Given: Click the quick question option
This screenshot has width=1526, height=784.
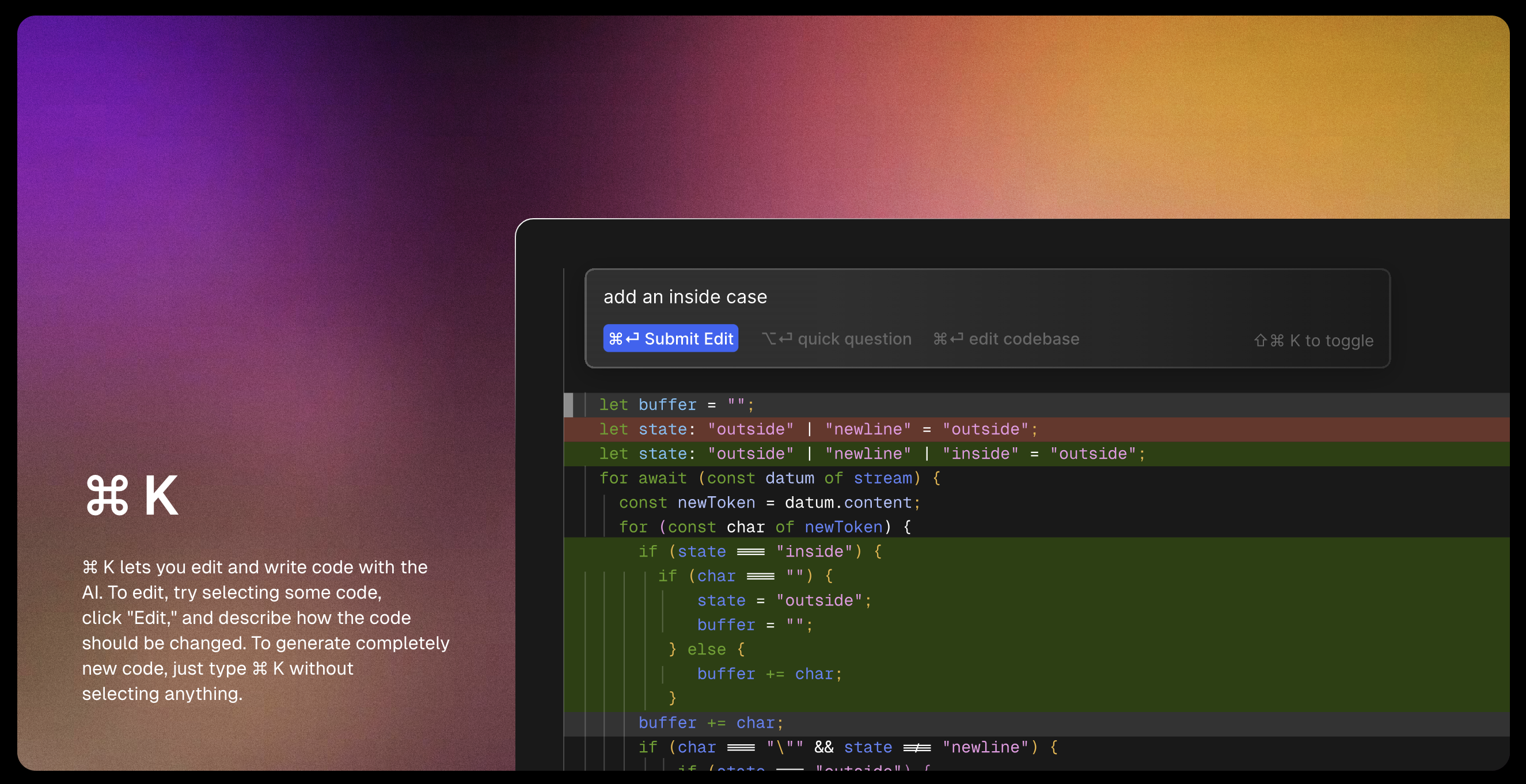Looking at the screenshot, I should pyautogui.click(x=853, y=338).
